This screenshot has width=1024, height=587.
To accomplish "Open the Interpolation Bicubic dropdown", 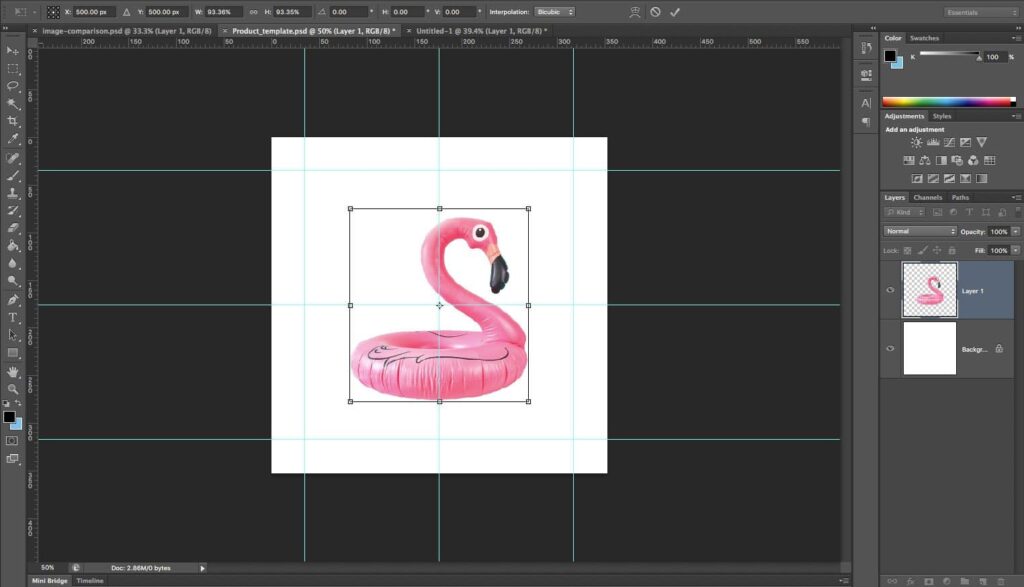I will click(x=554, y=12).
